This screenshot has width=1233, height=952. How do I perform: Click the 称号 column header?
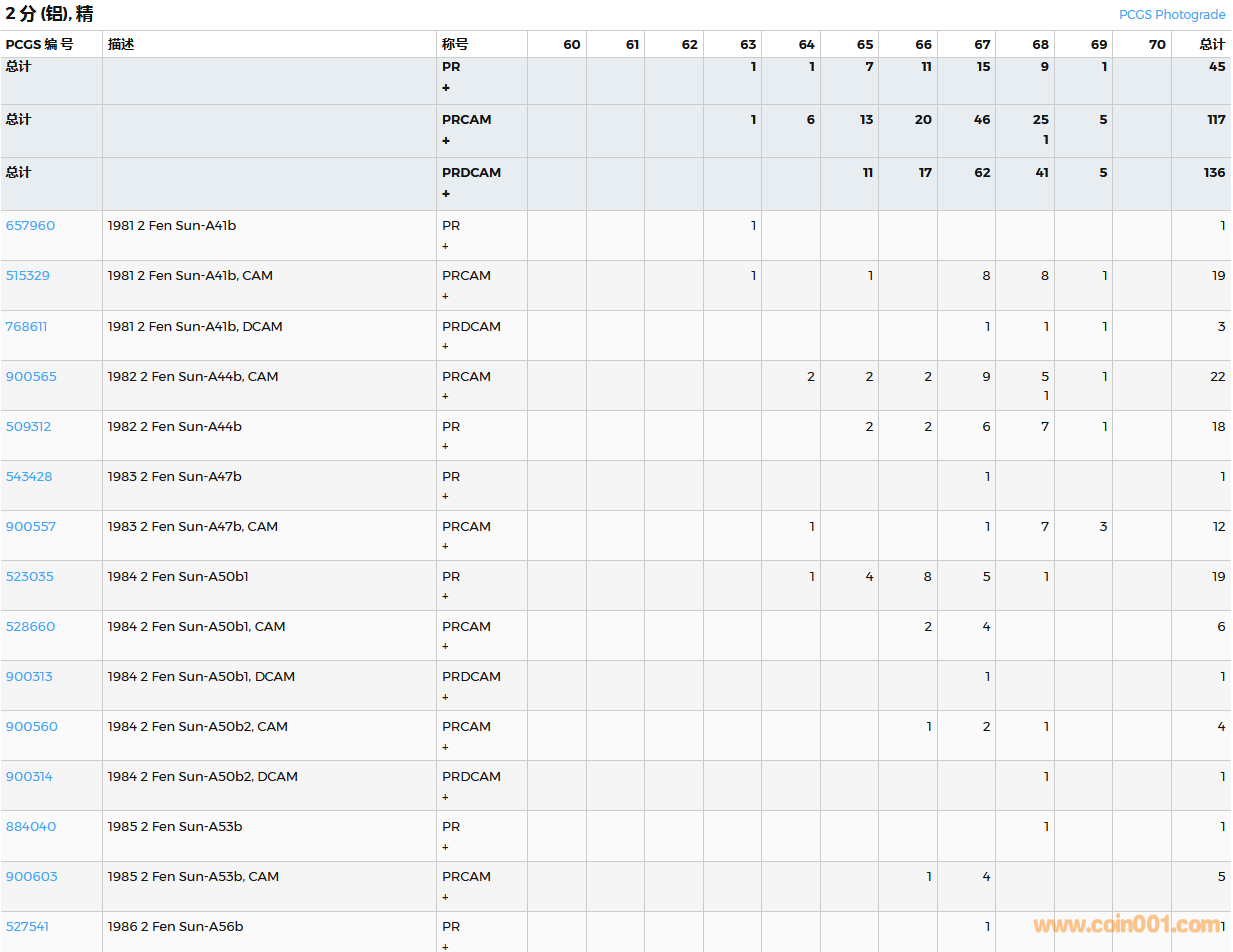tap(455, 45)
